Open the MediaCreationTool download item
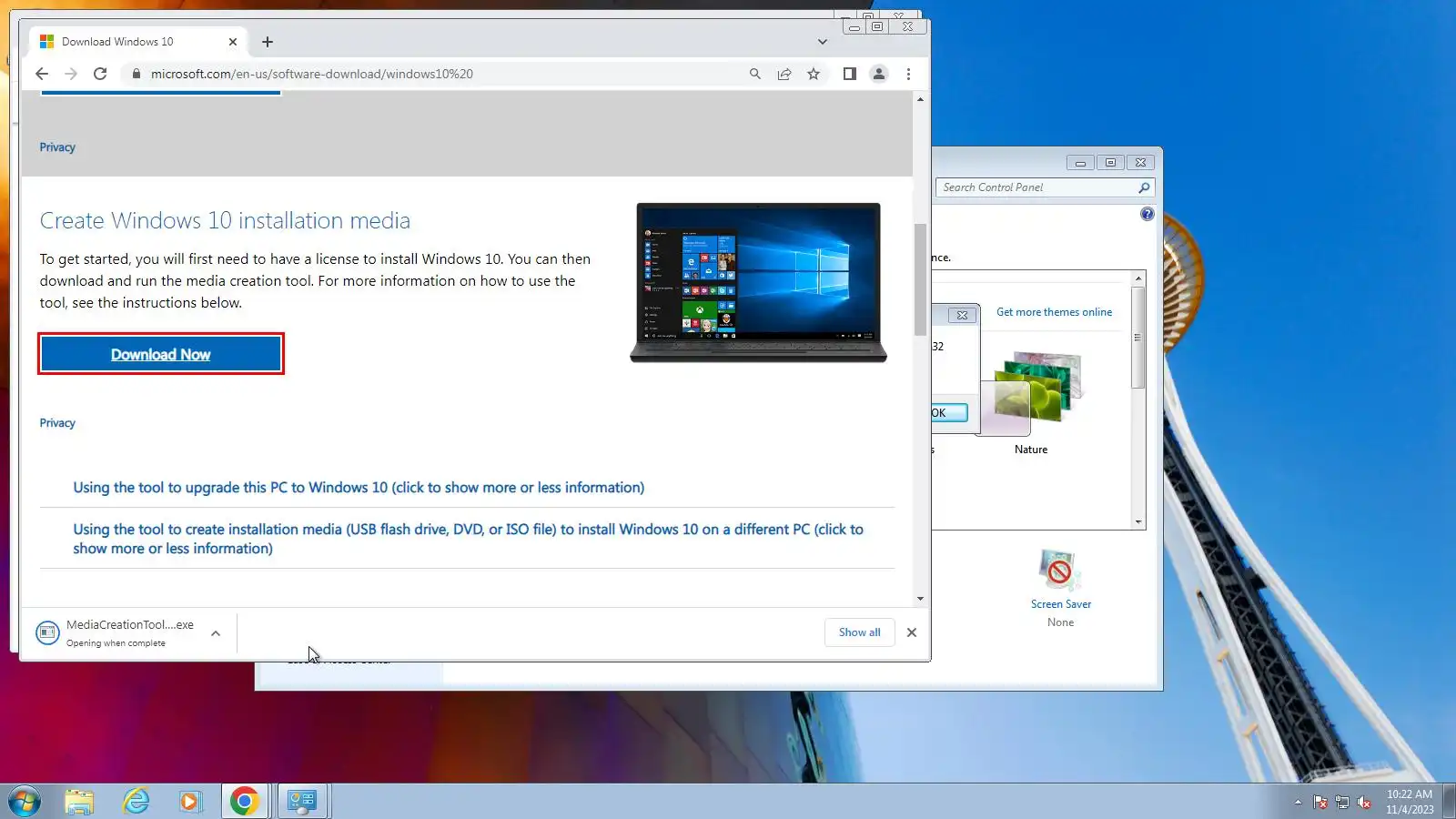This screenshot has width=1456, height=819. click(x=116, y=632)
